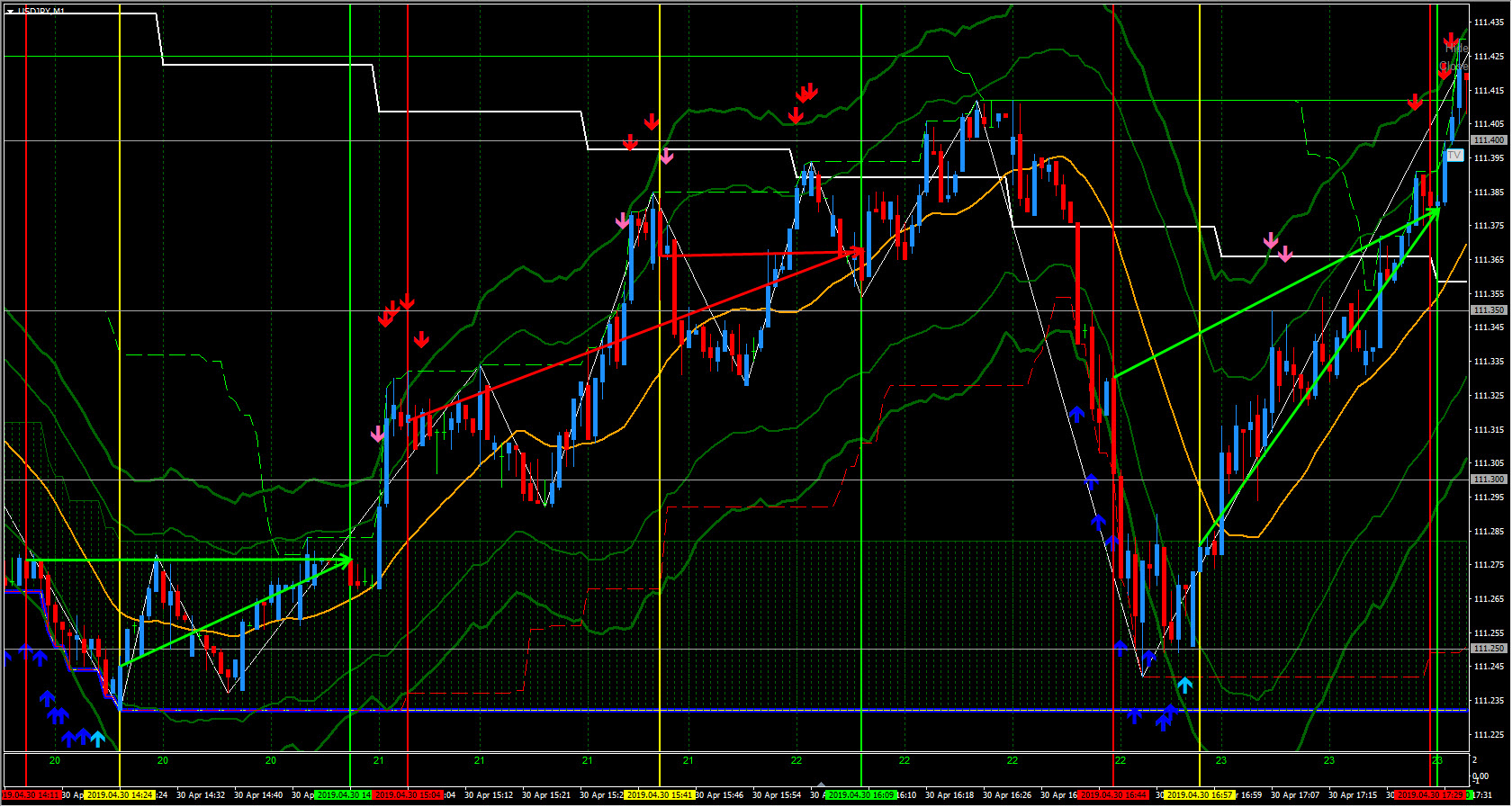Click the 111.295 price on the scale
1512x807 pixels.
pyautogui.click(x=1489, y=498)
